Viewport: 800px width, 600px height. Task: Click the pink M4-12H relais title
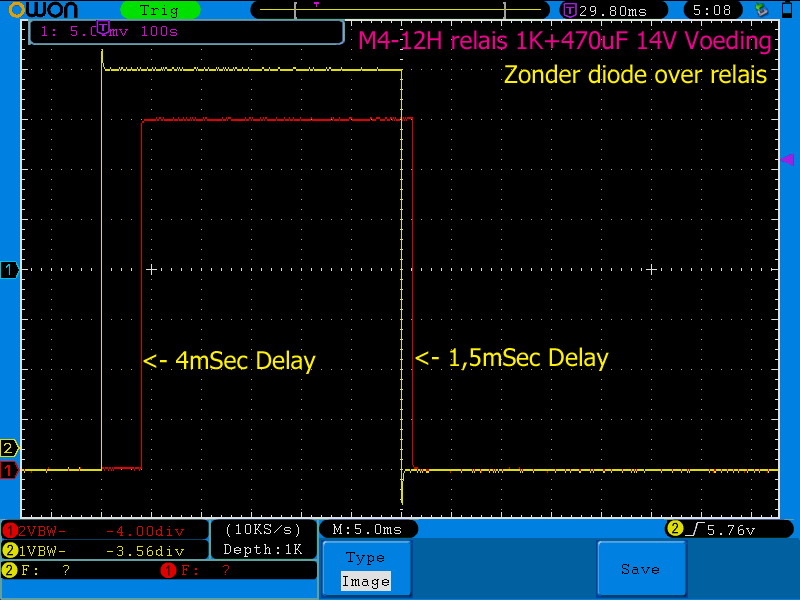(565, 40)
